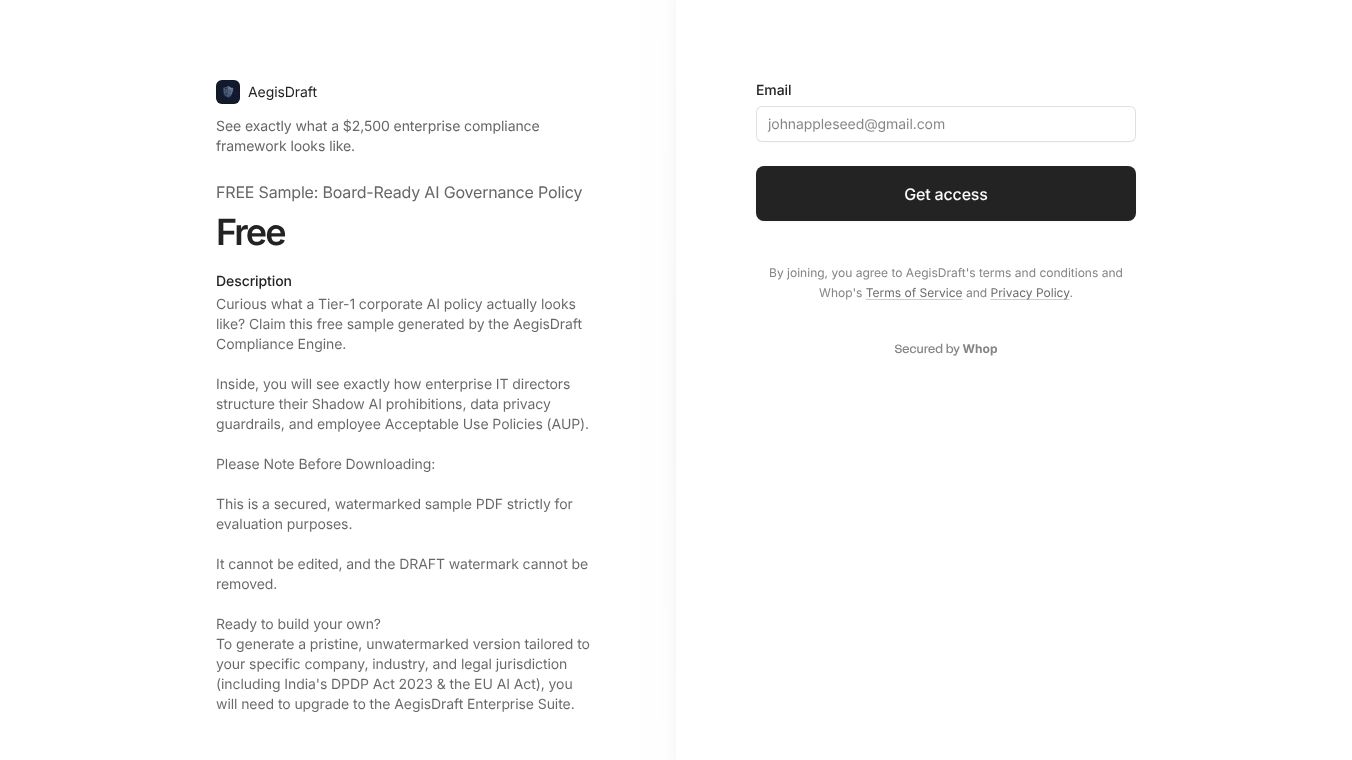This screenshot has height=760, width=1352.
Task: Click the large Free price heading
Action: coord(251,233)
